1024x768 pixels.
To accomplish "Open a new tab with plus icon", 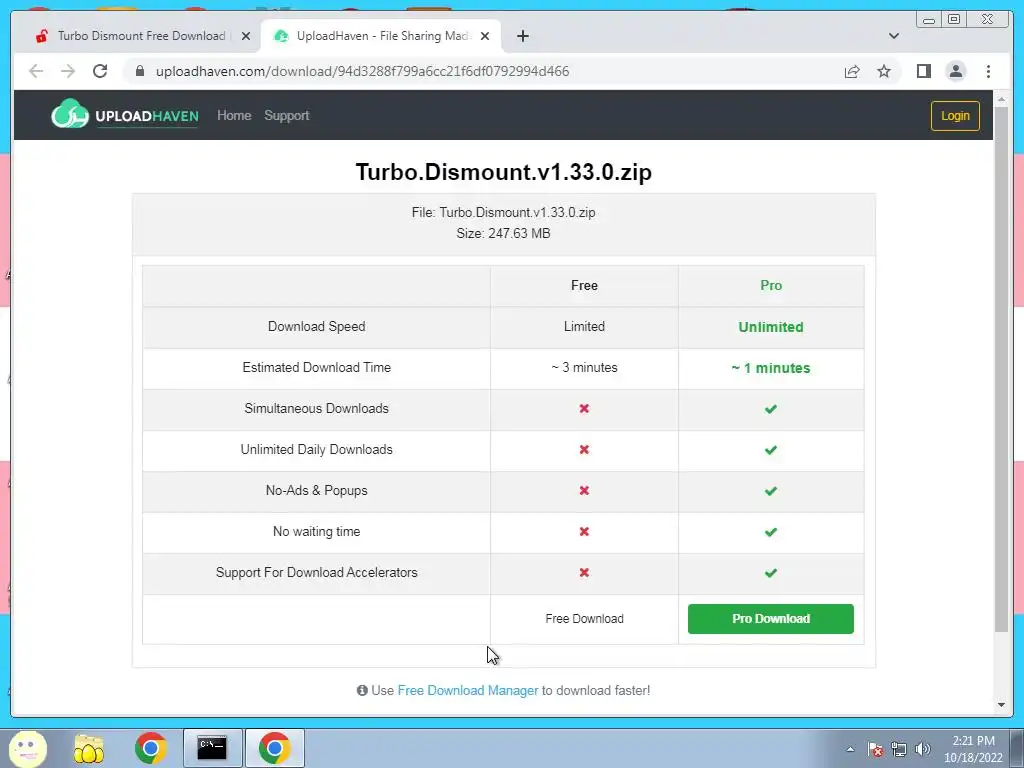I will click(522, 36).
